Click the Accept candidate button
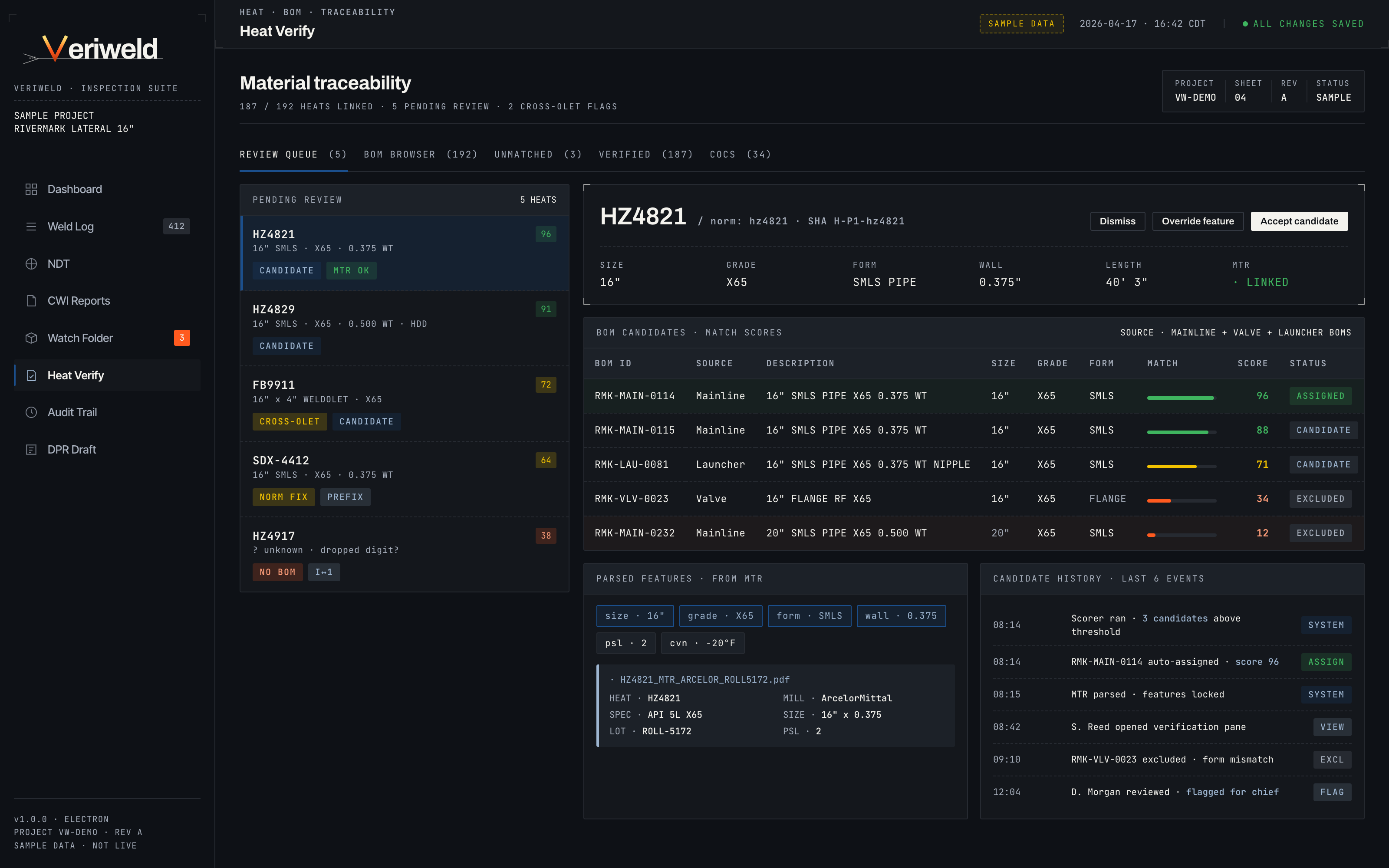 click(1299, 221)
